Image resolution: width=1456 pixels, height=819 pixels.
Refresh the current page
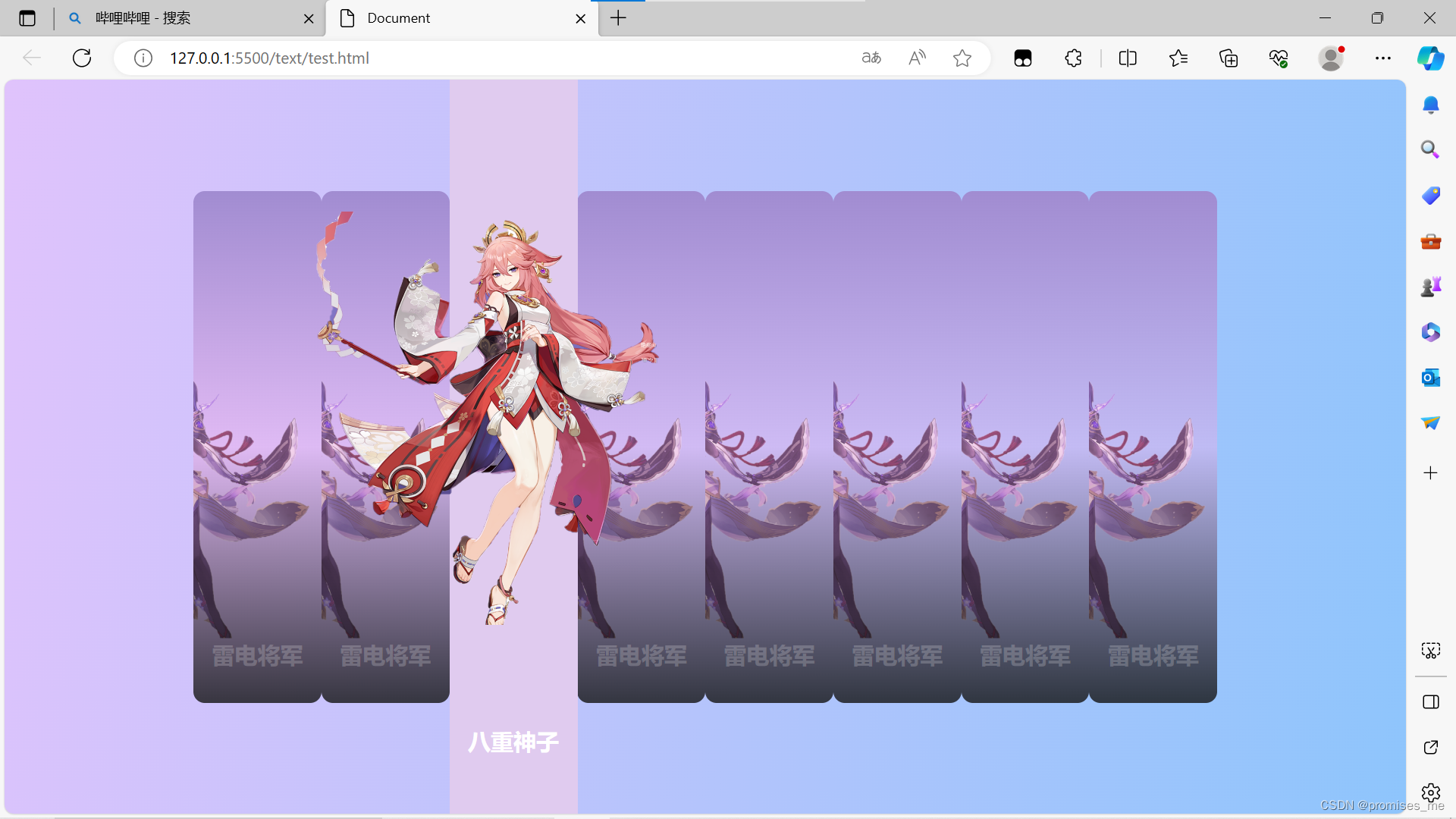point(82,58)
